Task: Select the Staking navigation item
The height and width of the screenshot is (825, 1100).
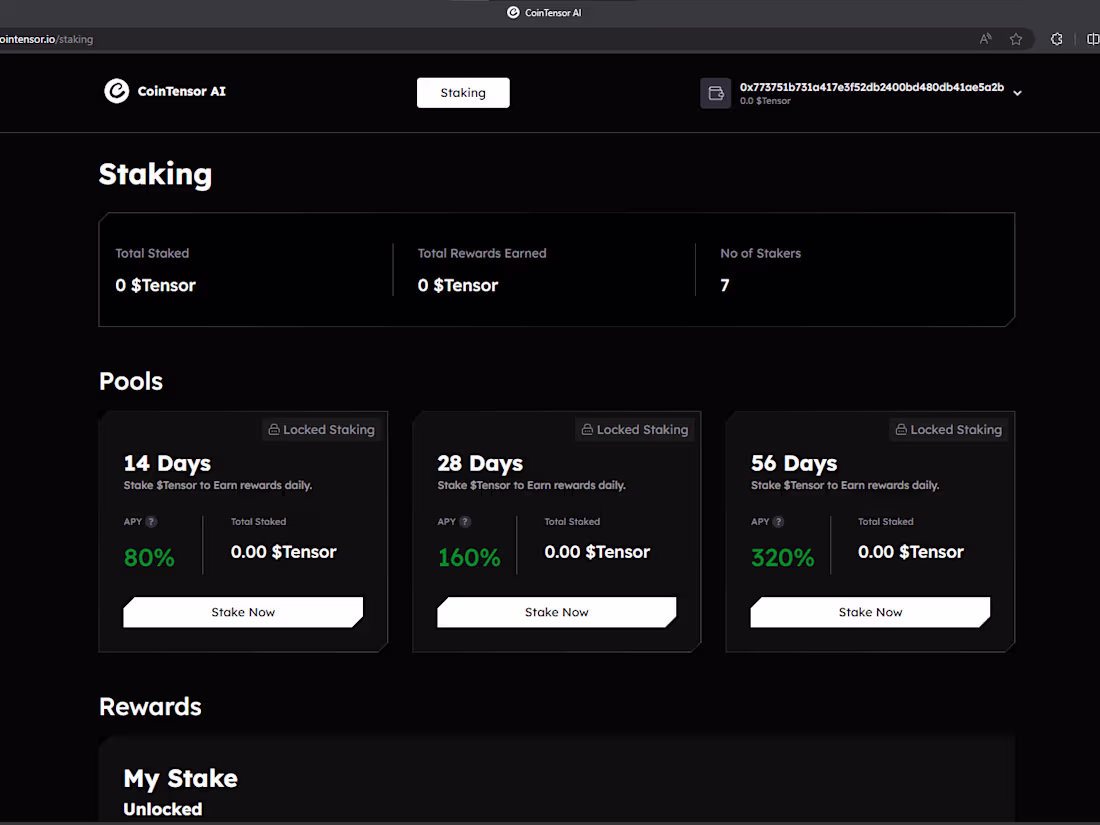Action: pos(463,92)
